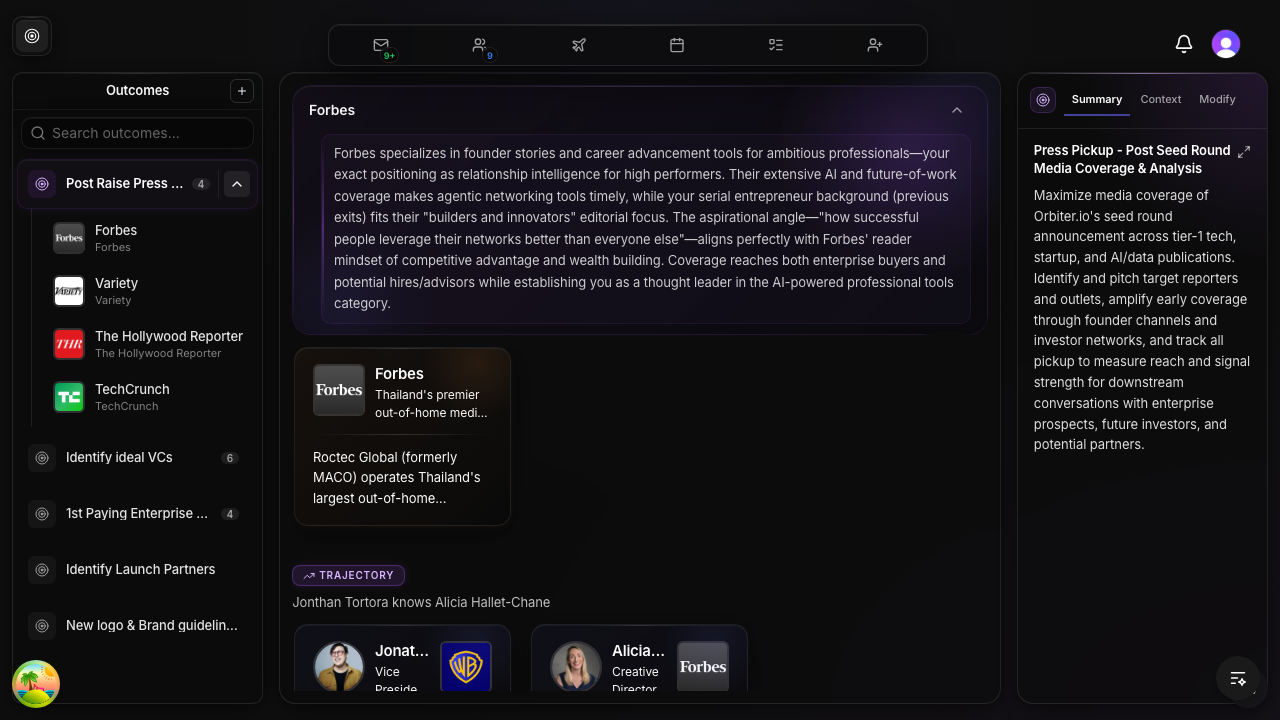
Task: Expand the Identify ideal VCs outcome
Action: (x=119, y=457)
